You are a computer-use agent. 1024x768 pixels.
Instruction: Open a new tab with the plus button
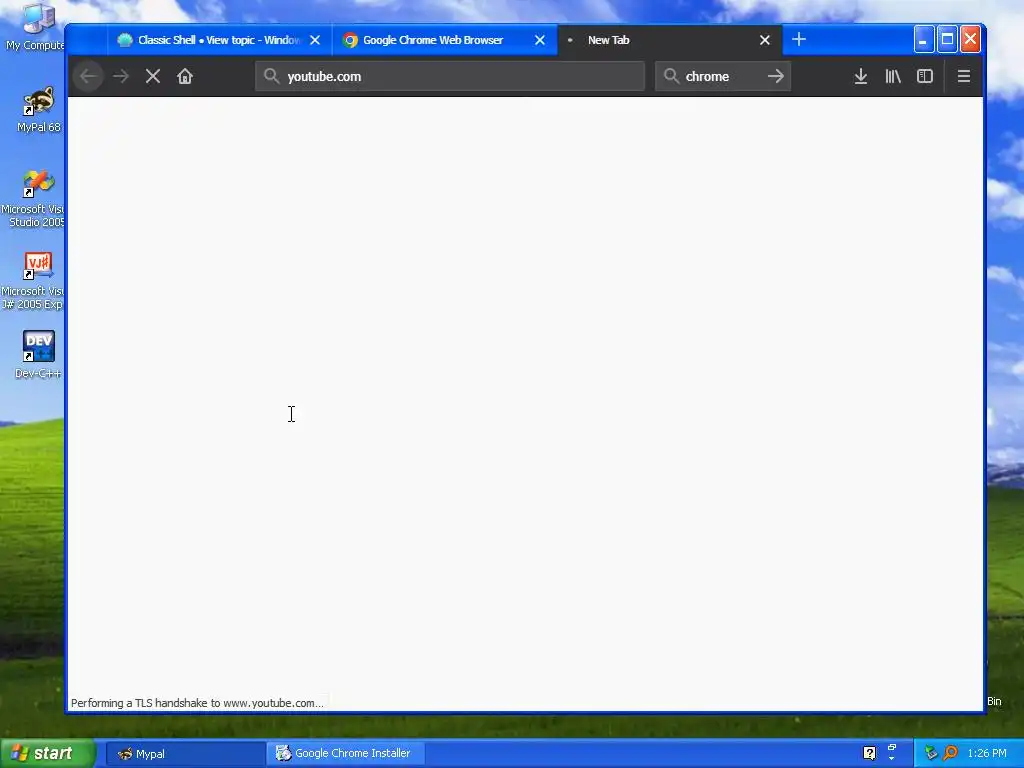point(799,40)
